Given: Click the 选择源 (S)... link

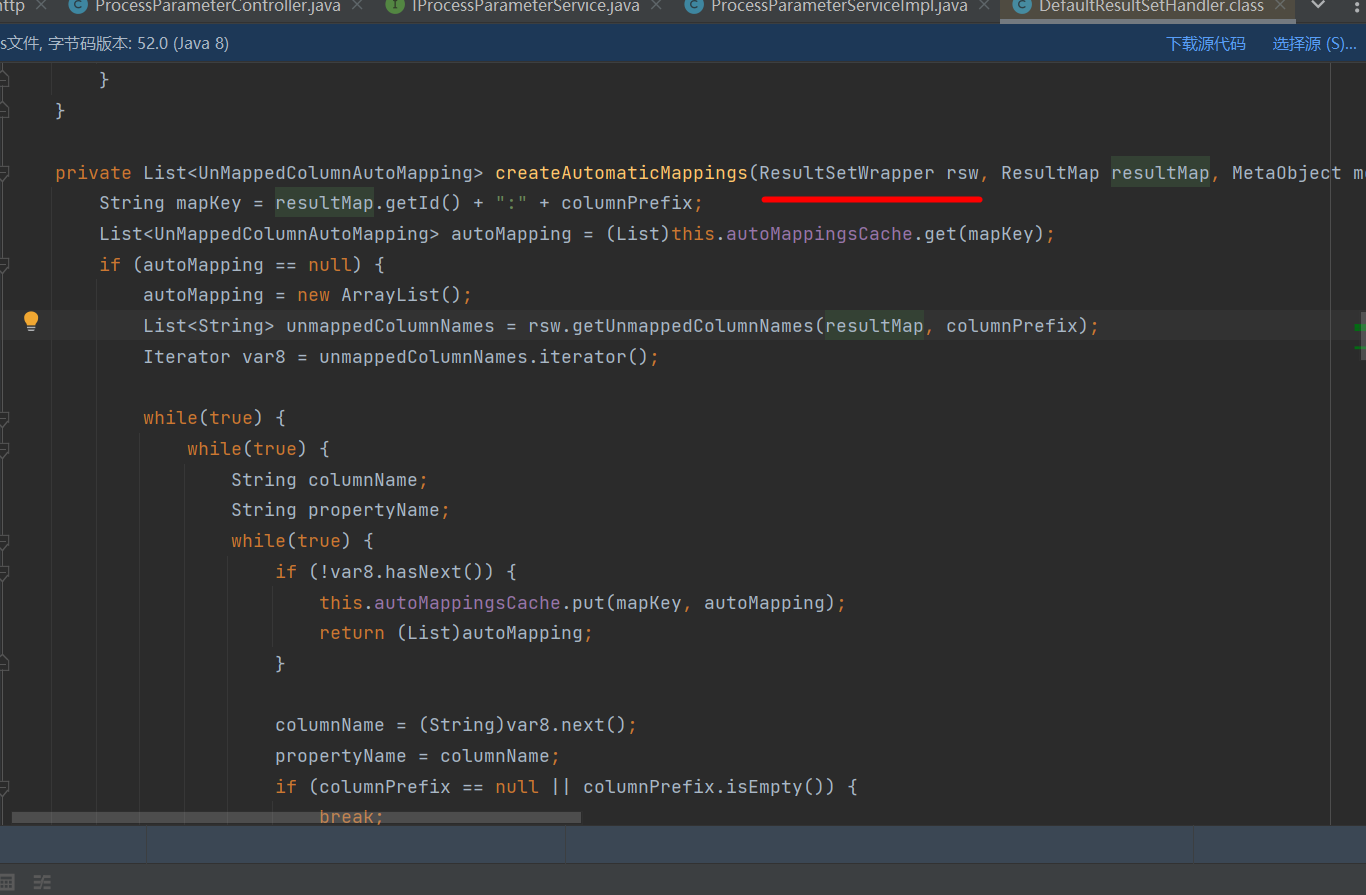Looking at the screenshot, I should [x=1314, y=44].
